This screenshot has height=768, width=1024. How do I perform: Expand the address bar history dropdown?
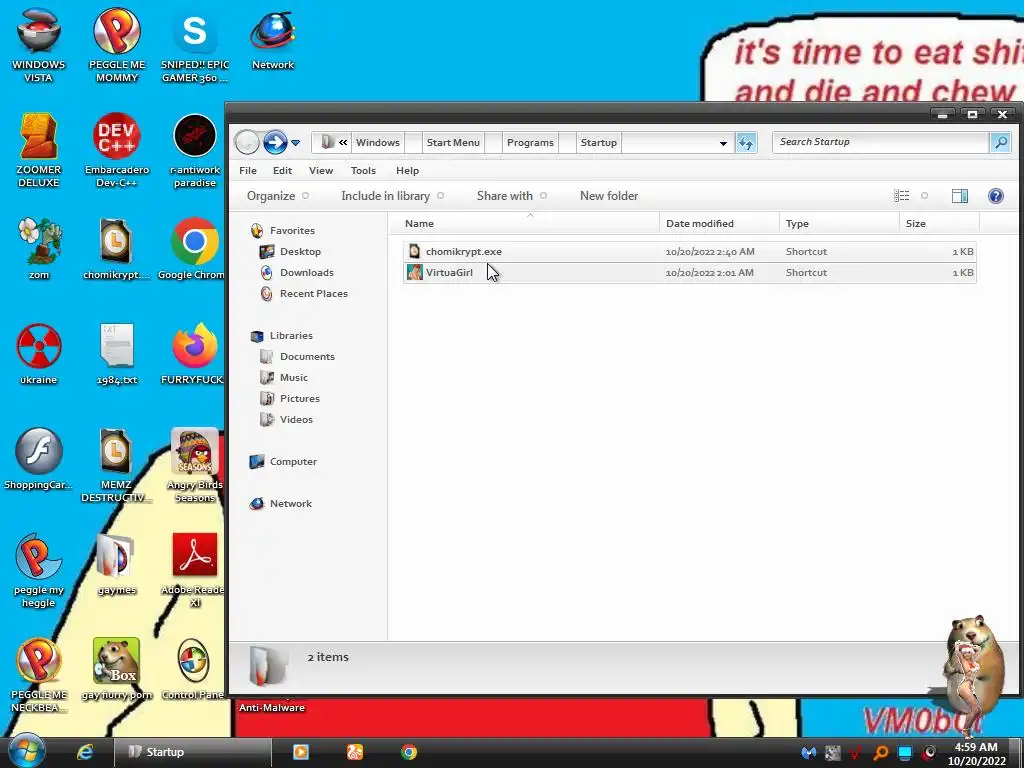tap(723, 142)
